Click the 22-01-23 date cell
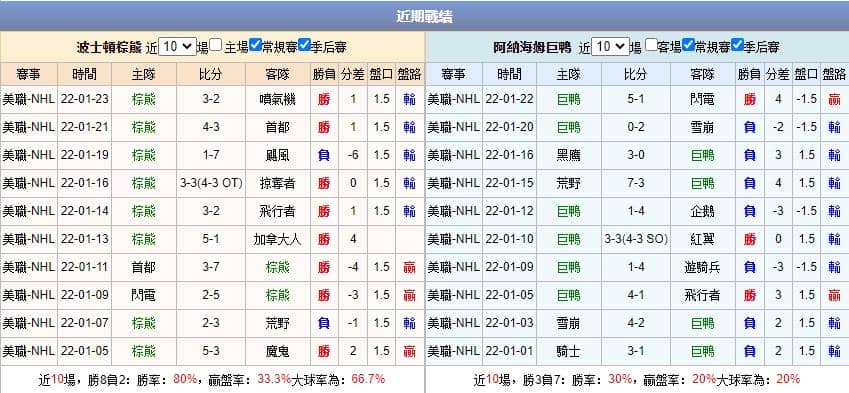The width and height of the screenshot is (849, 393). 84,99
